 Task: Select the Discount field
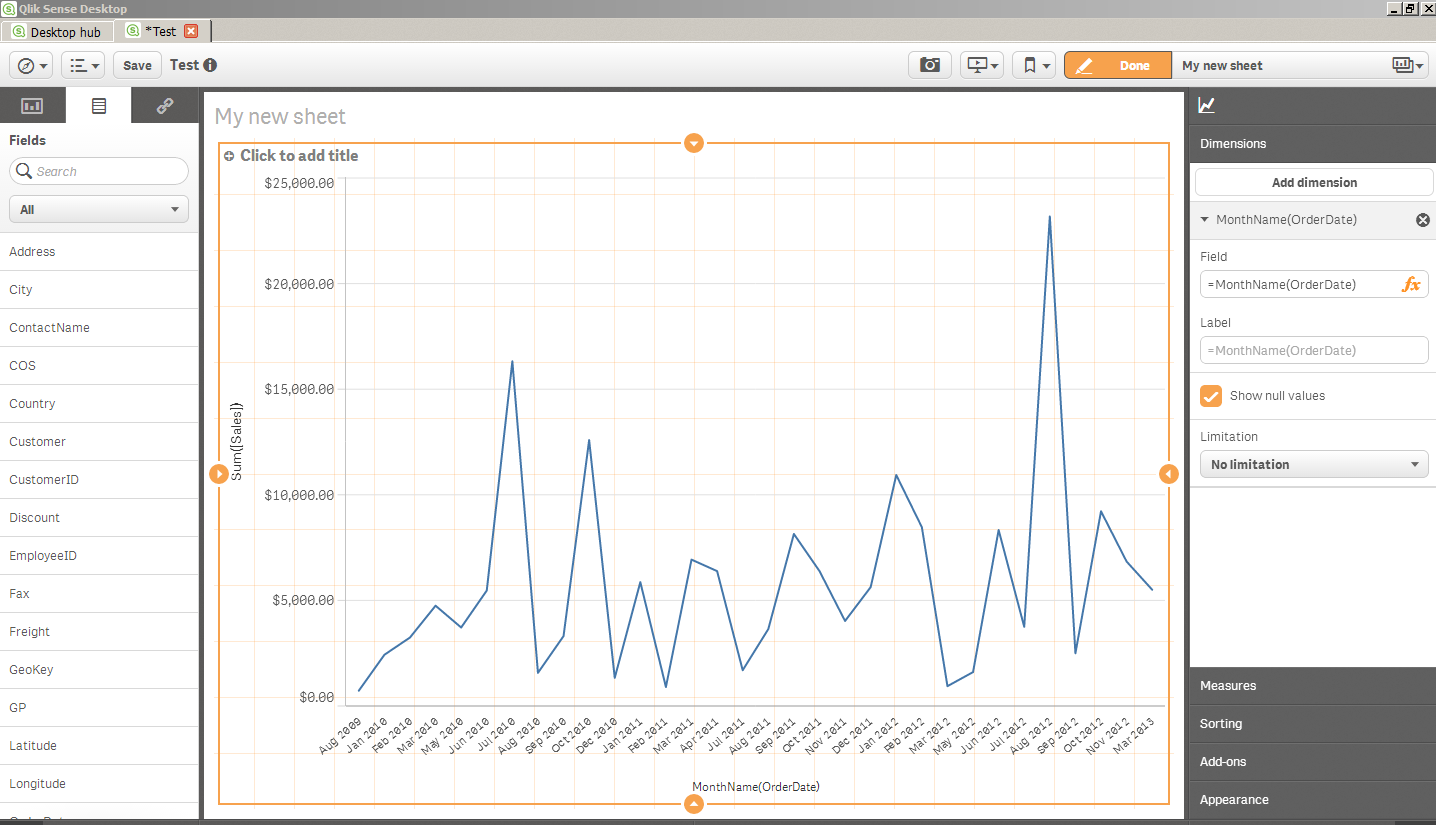[x=99, y=518]
